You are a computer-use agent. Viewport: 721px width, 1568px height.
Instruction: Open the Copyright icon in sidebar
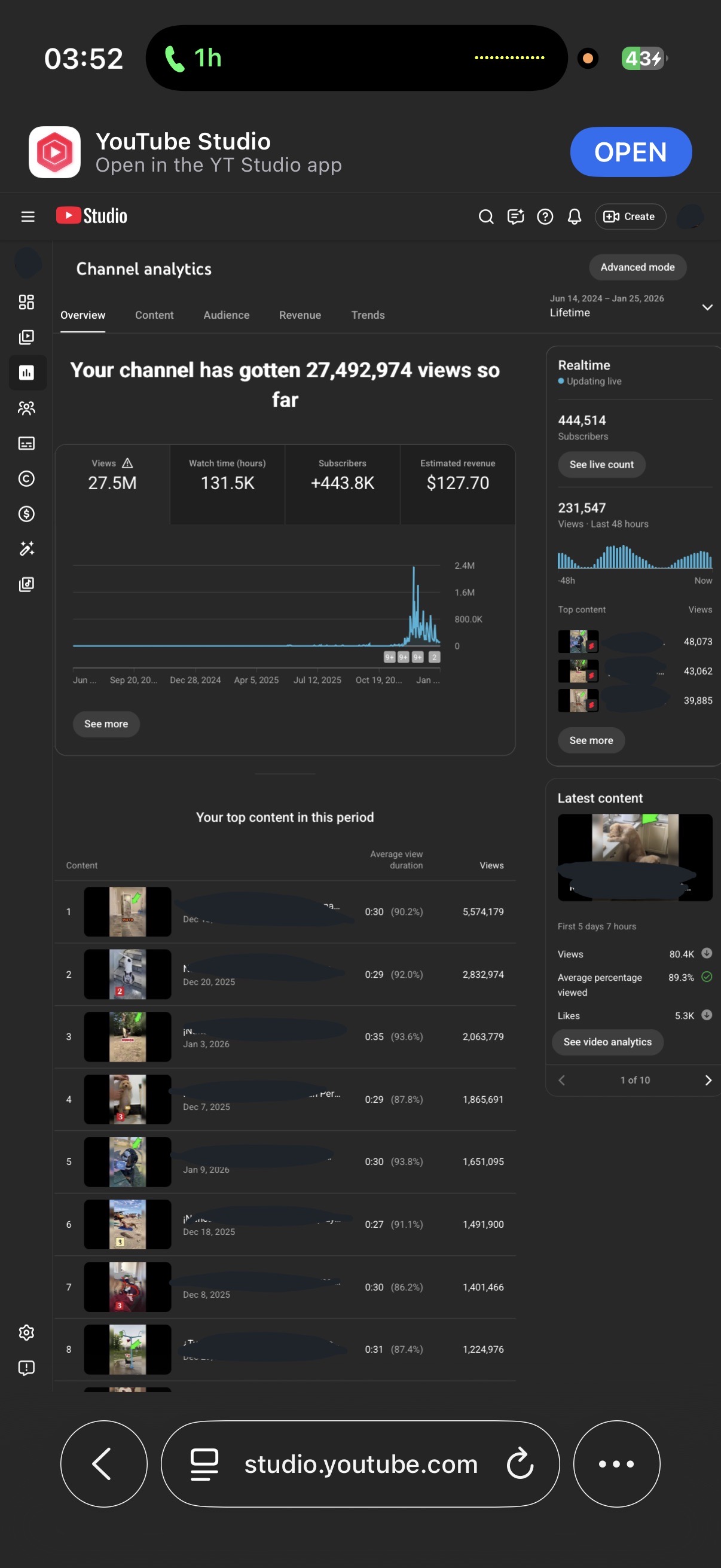pyautogui.click(x=26, y=478)
